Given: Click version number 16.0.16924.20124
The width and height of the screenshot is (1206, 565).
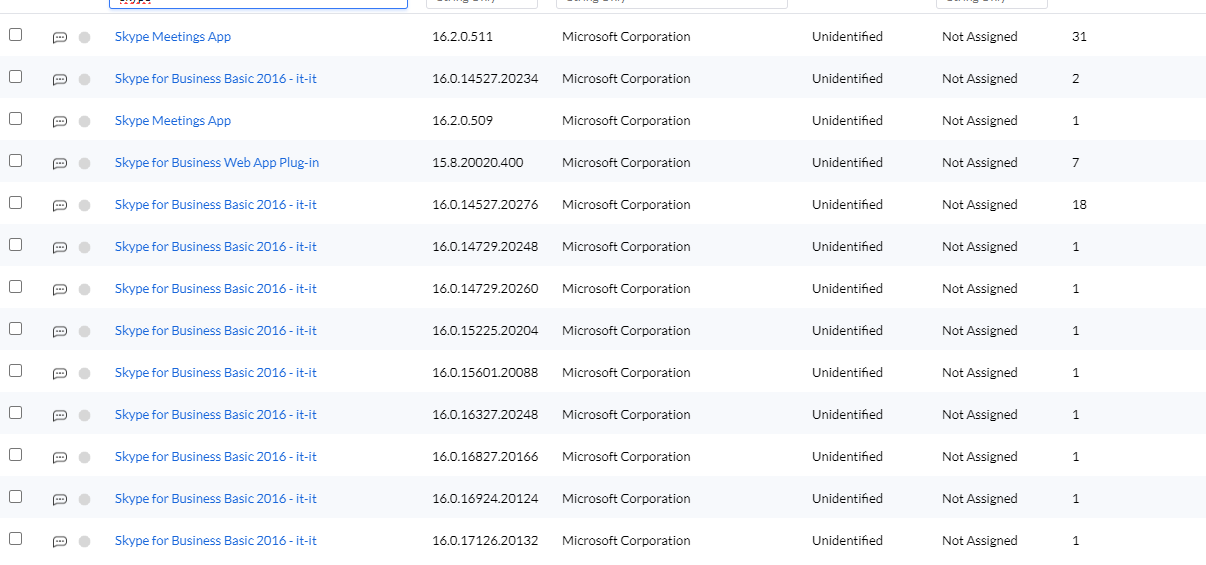Looking at the screenshot, I should tap(485, 499).
